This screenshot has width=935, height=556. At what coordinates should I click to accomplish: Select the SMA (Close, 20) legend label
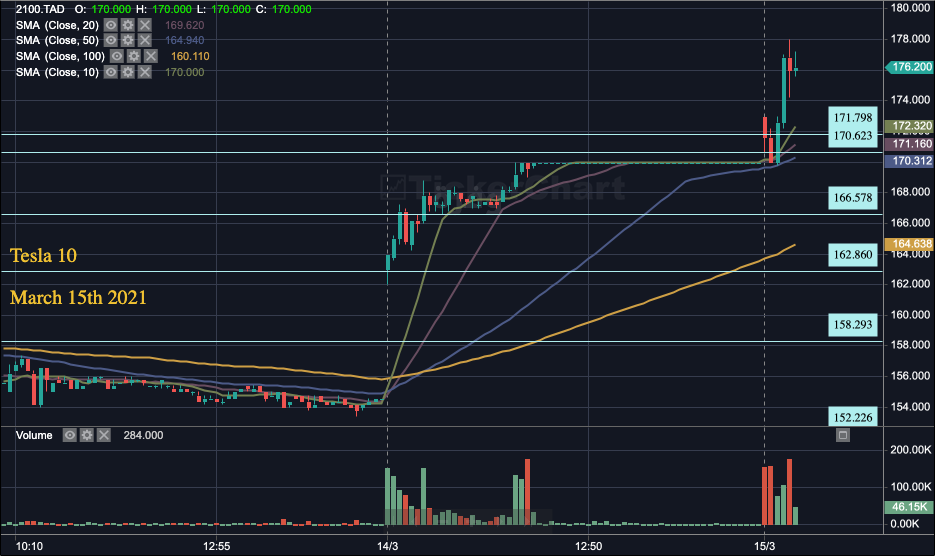point(57,25)
